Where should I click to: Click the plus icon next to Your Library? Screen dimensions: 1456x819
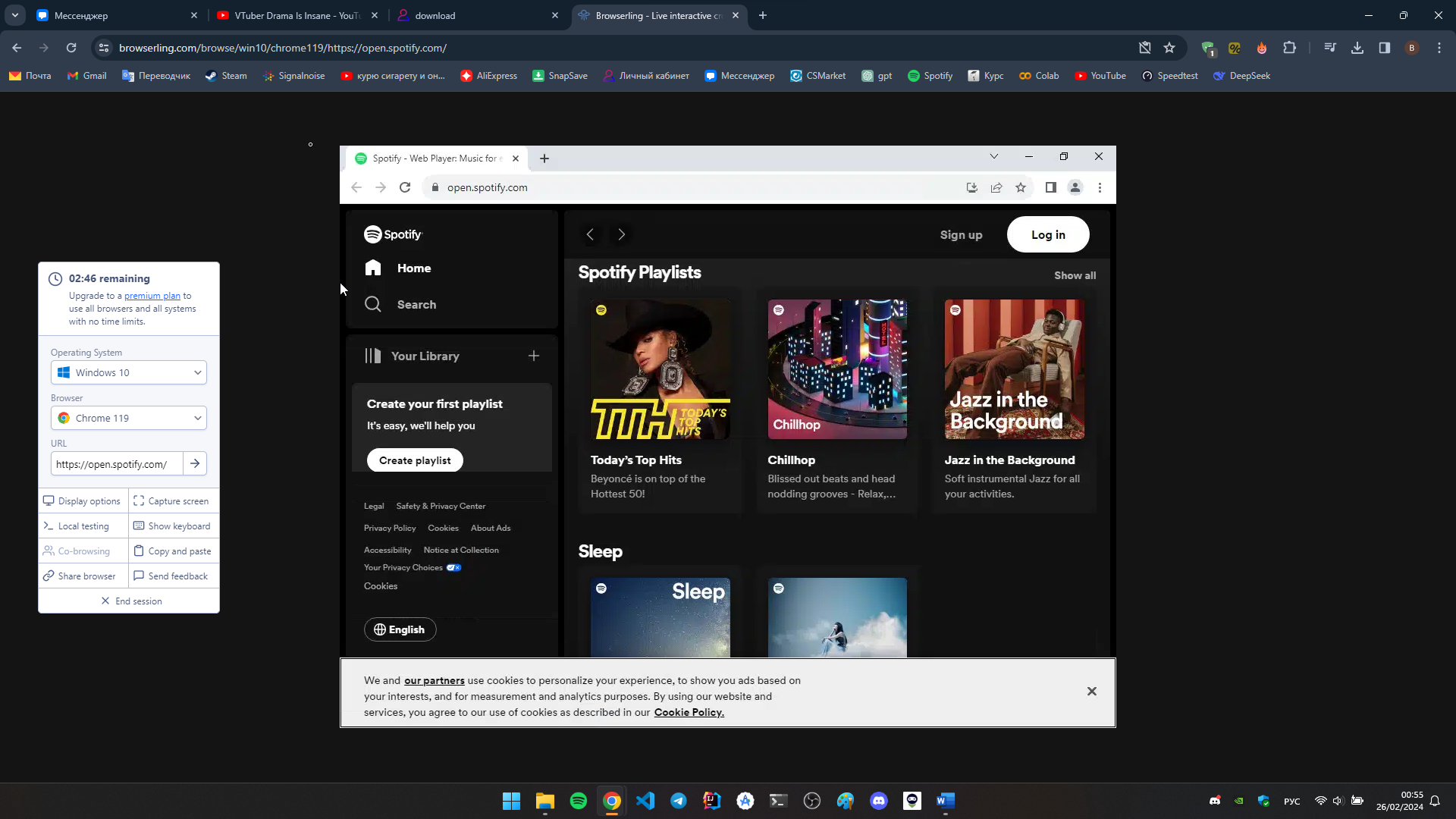click(x=534, y=356)
